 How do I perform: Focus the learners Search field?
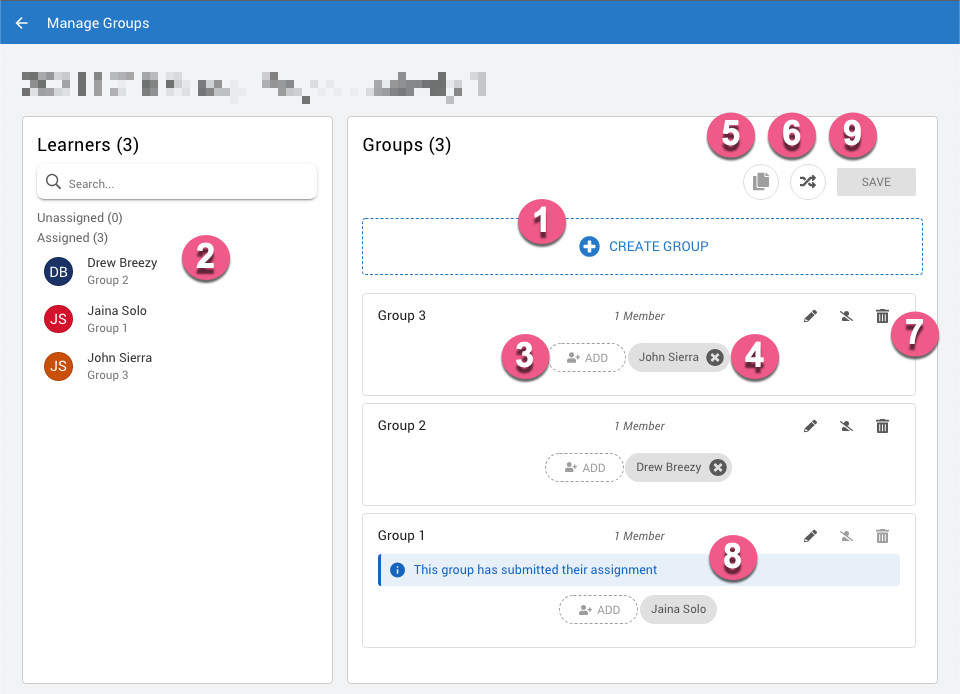coord(185,183)
